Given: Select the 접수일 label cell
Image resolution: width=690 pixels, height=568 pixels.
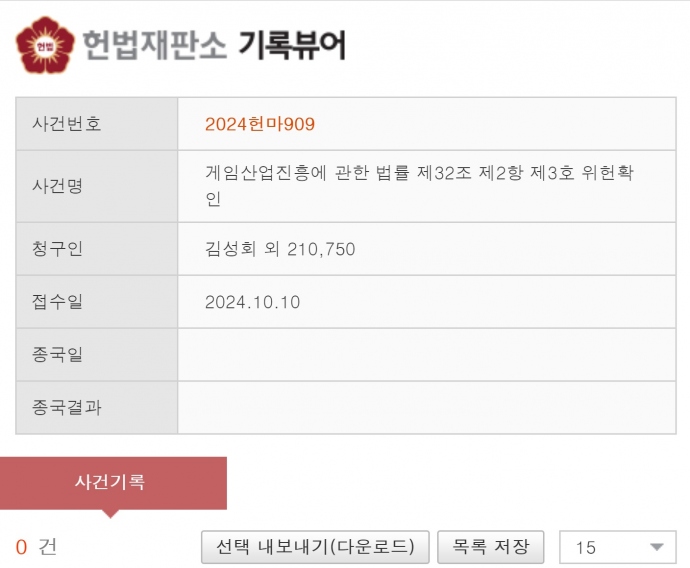Looking at the screenshot, I should (x=97, y=302).
